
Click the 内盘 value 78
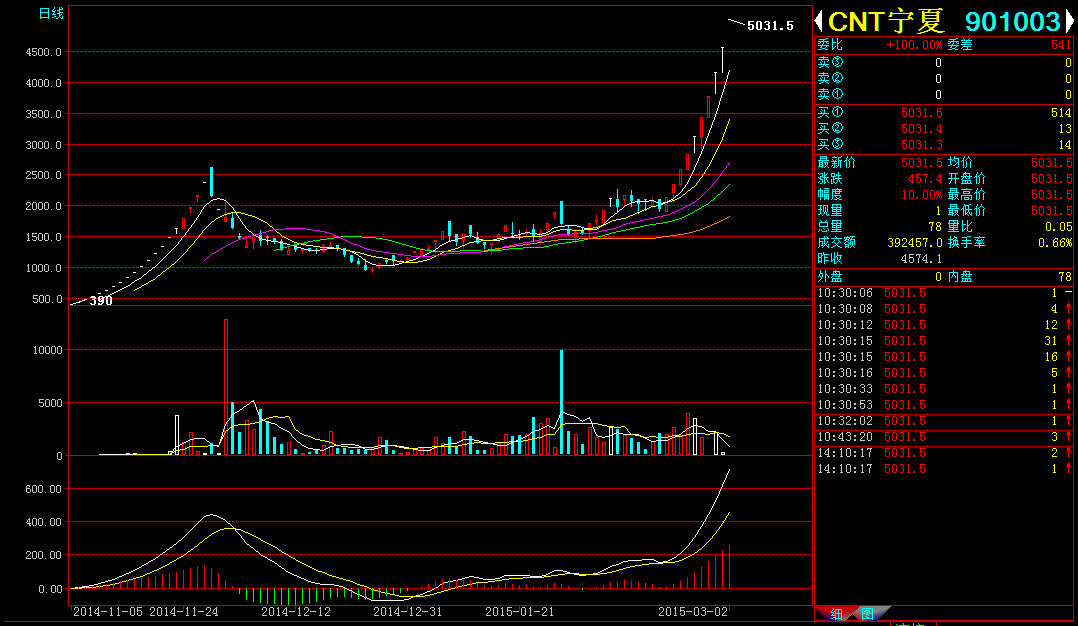(1065, 277)
